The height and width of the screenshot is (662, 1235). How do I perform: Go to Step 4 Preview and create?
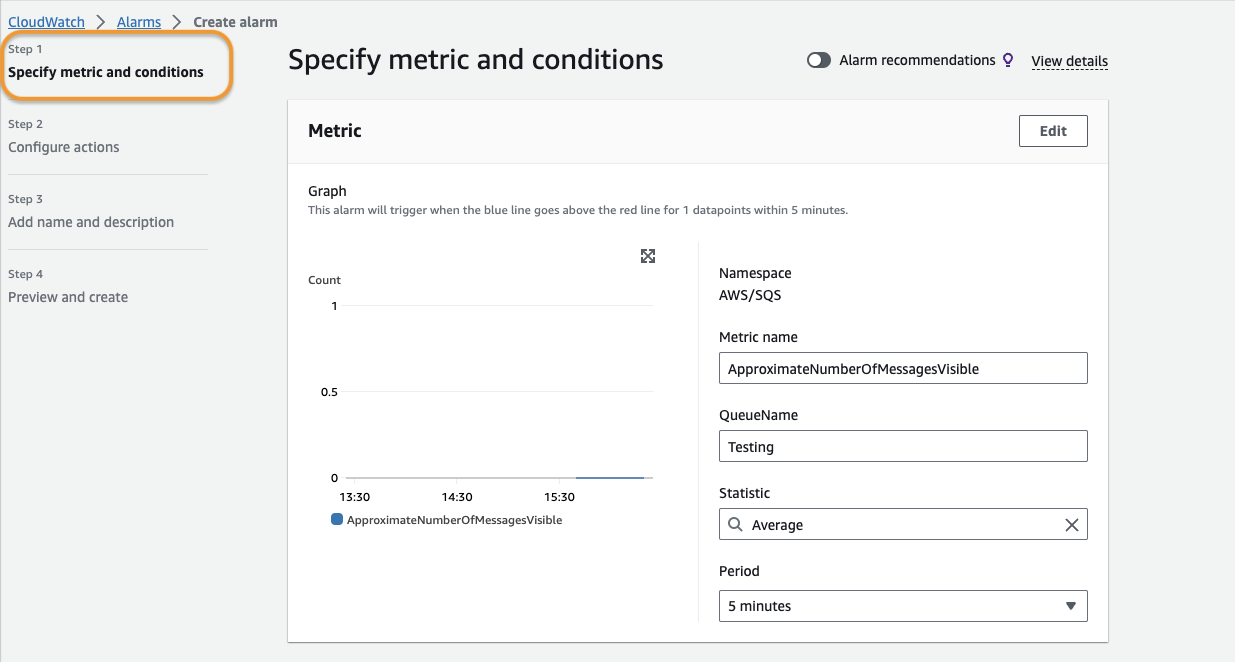click(68, 297)
